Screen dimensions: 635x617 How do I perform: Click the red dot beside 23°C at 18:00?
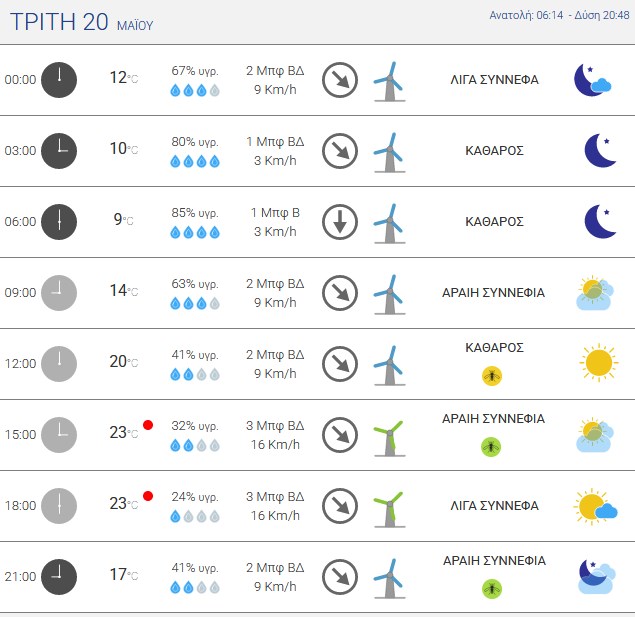point(148,496)
